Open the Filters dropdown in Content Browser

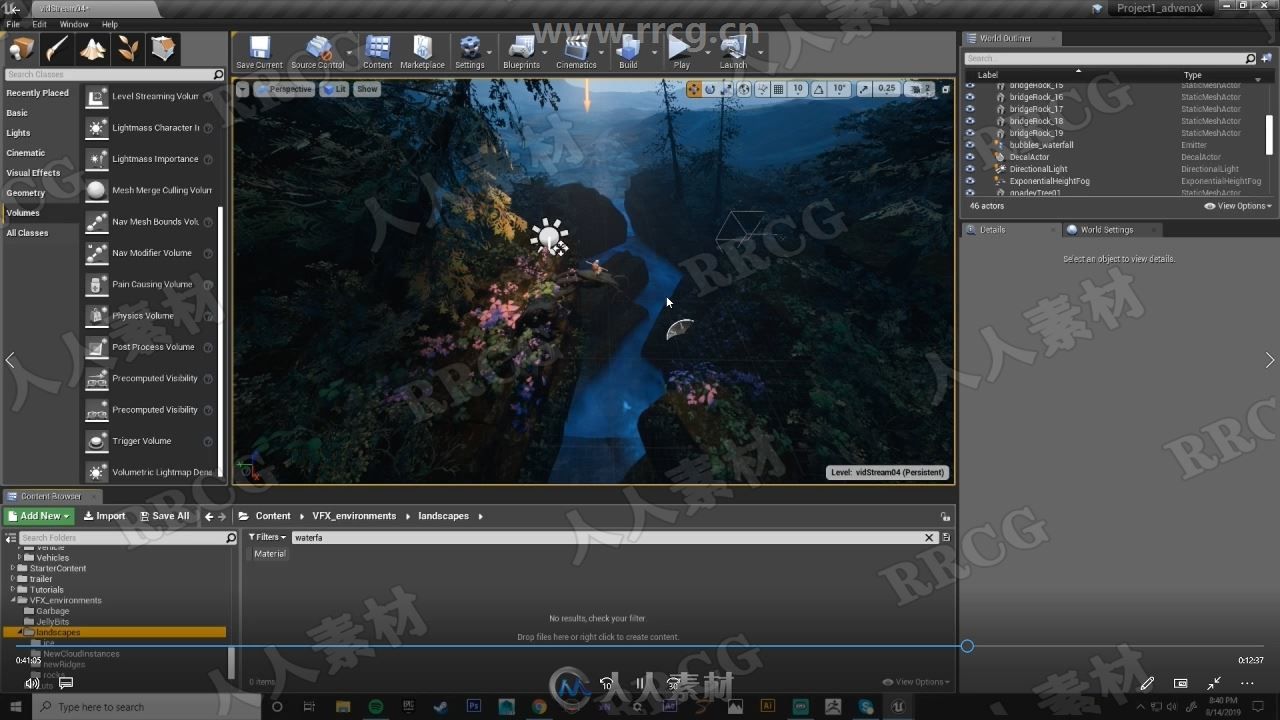coord(267,537)
